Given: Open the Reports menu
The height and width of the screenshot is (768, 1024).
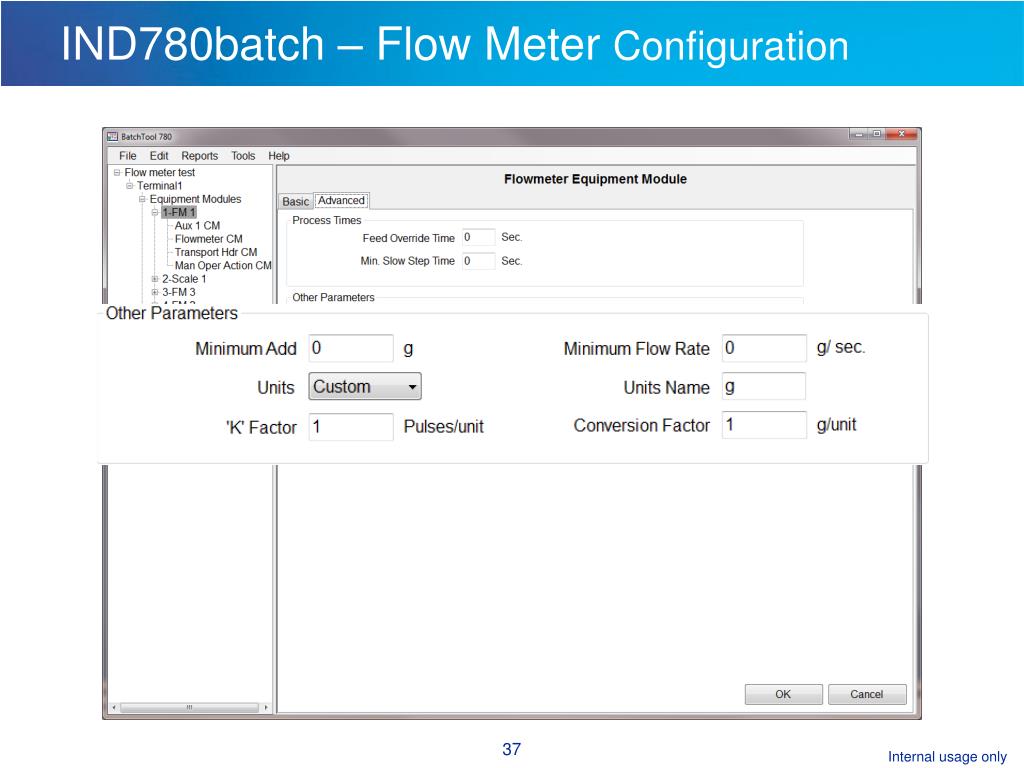Looking at the screenshot, I should 200,155.
